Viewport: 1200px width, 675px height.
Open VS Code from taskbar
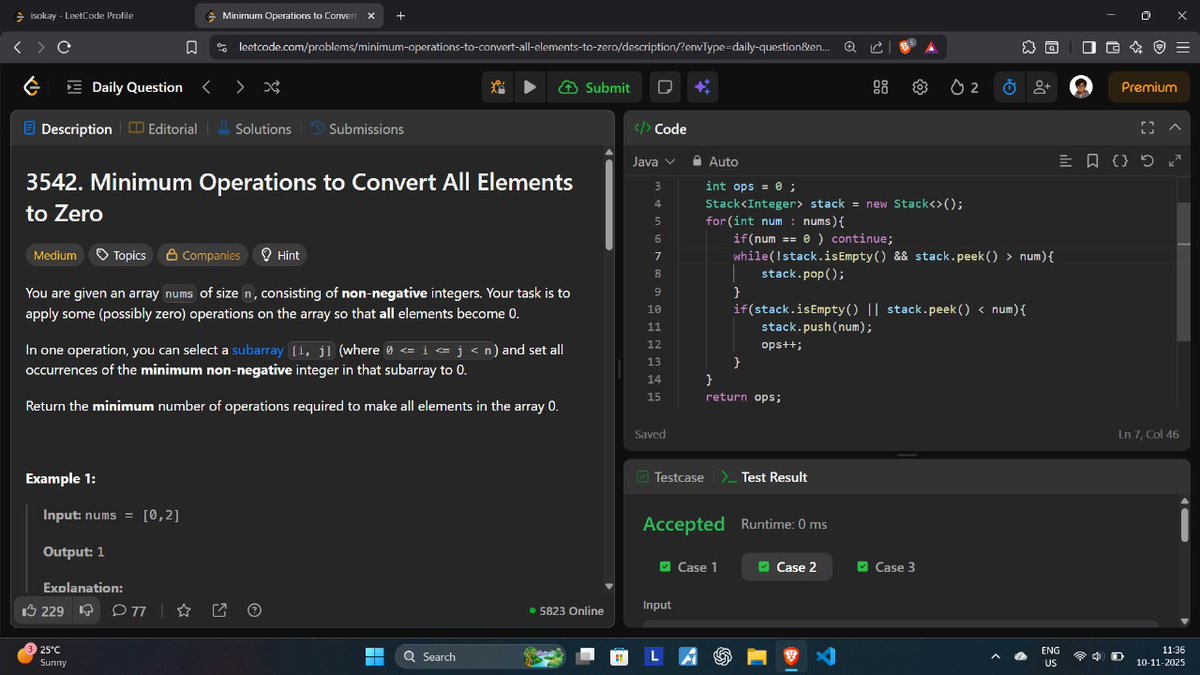(825, 656)
